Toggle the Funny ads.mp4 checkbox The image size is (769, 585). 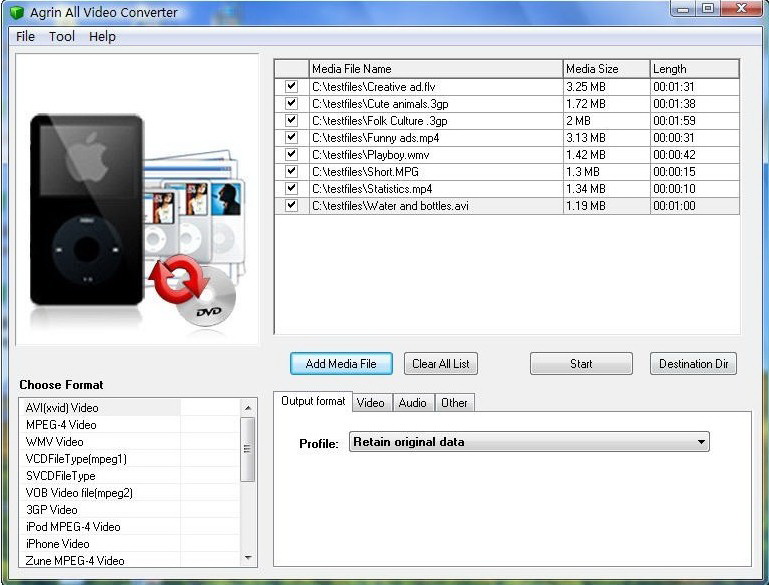point(291,137)
